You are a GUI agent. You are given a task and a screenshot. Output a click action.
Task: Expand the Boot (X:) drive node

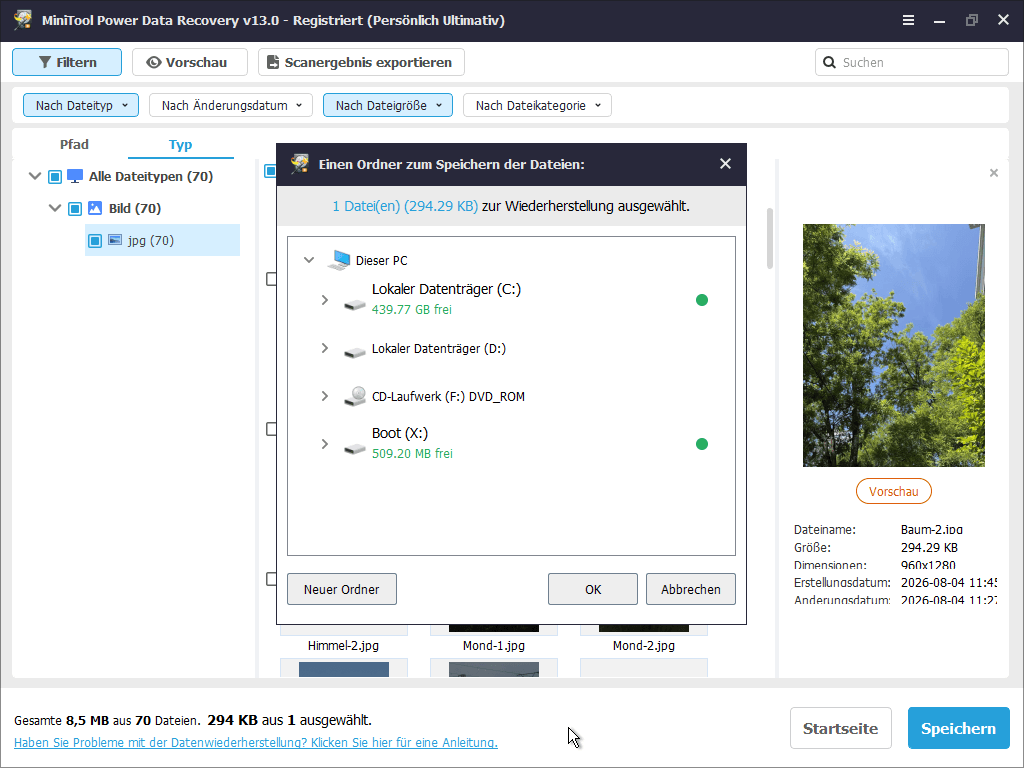coord(325,444)
